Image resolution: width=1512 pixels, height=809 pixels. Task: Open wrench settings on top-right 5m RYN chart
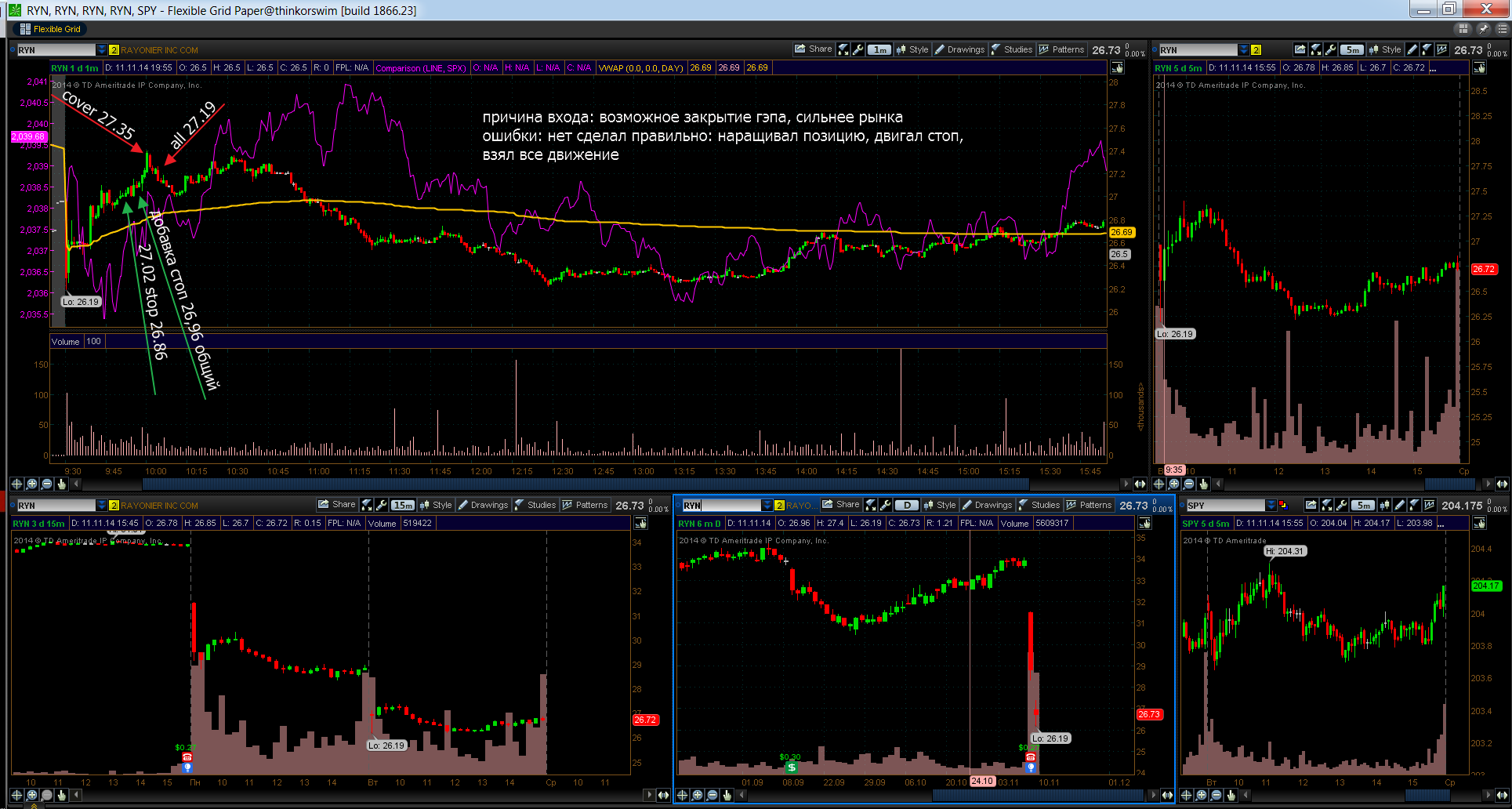1331,49
